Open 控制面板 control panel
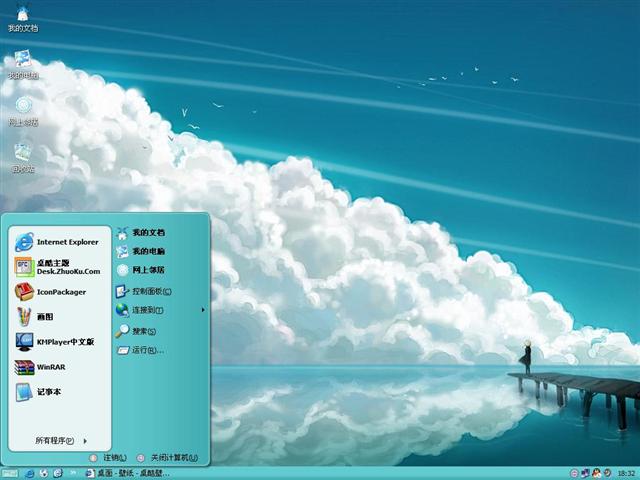 pyautogui.click(x=144, y=291)
